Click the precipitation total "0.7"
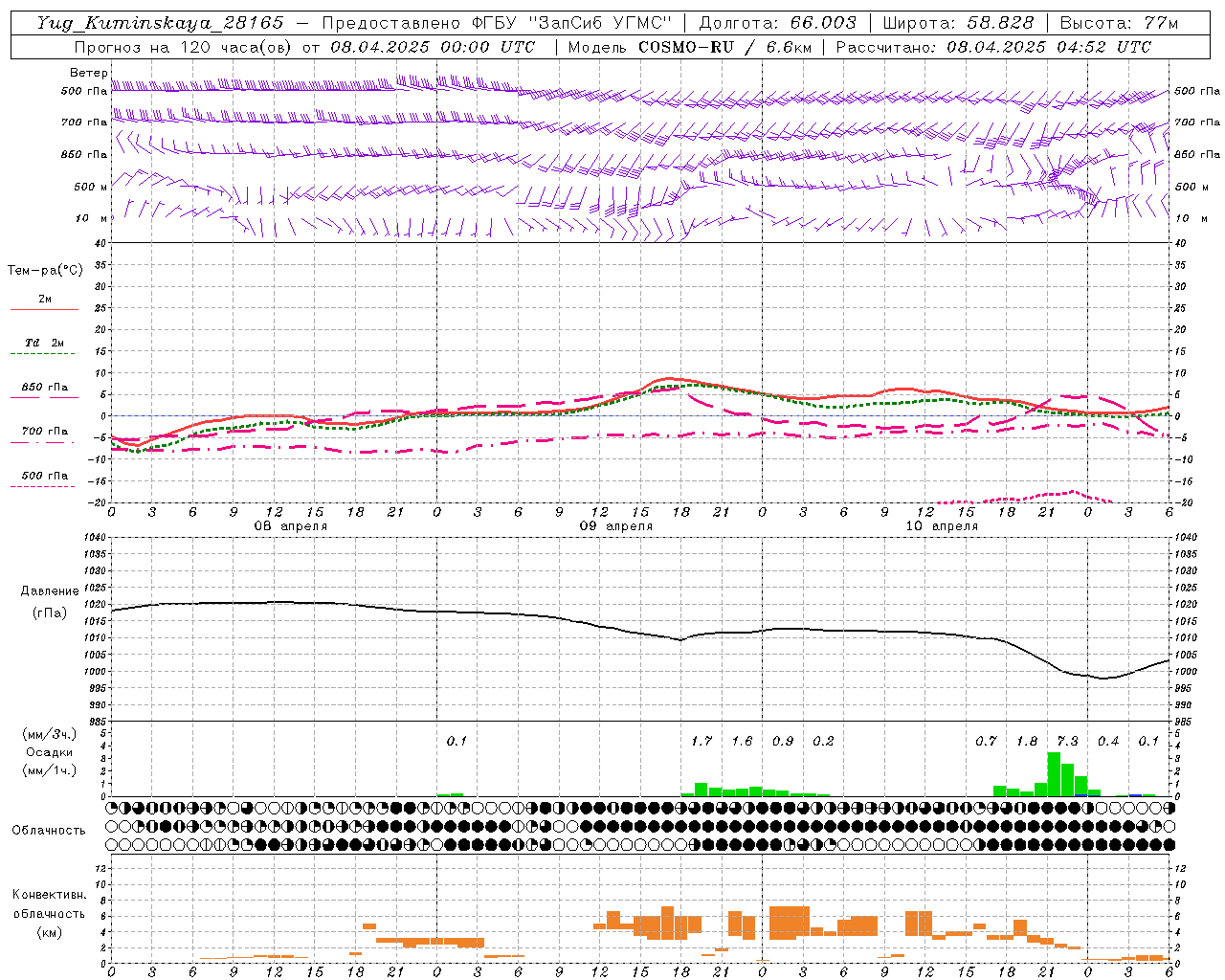The height and width of the screenshot is (980, 1225). tap(986, 741)
